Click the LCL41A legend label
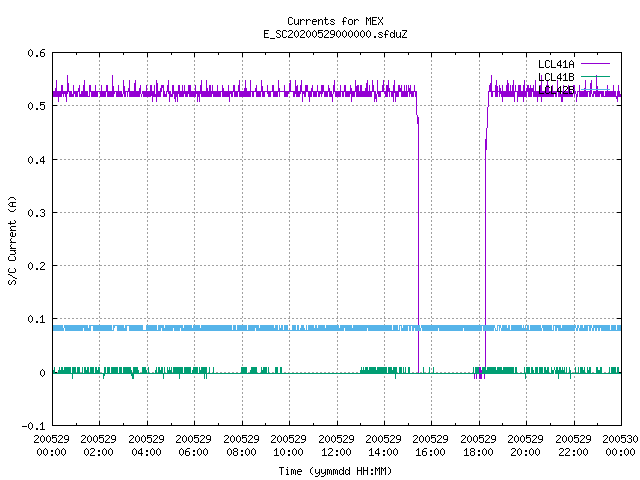This screenshot has height=480, width=640. click(556, 64)
